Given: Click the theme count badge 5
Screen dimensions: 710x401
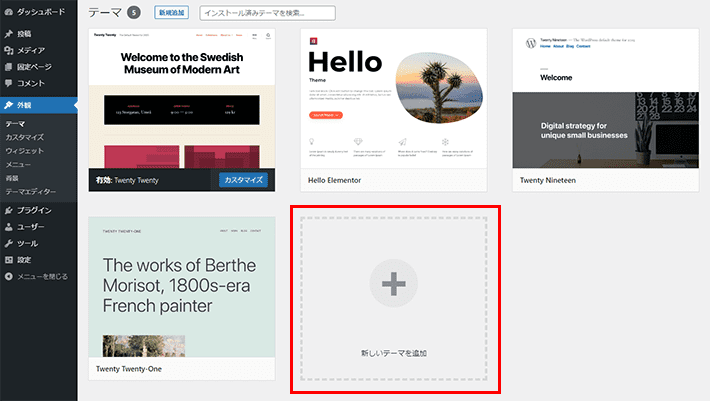Looking at the screenshot, I should pyautogui.click(x=134, y=13).
